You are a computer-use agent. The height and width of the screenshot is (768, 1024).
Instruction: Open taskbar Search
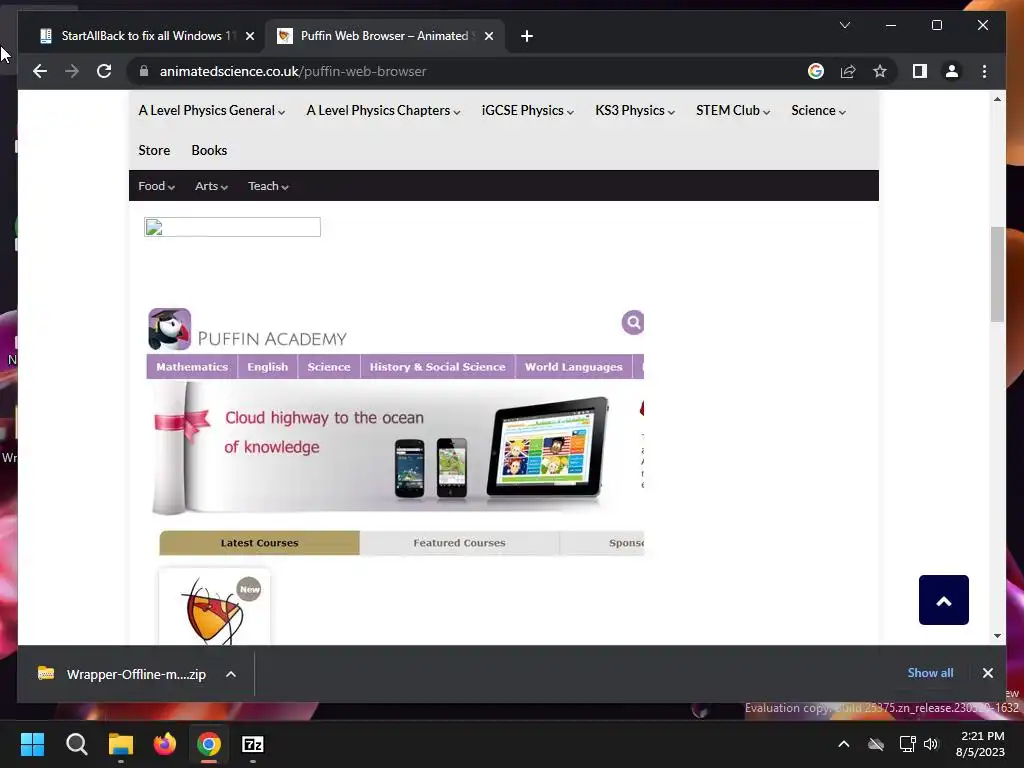point(76,744)
